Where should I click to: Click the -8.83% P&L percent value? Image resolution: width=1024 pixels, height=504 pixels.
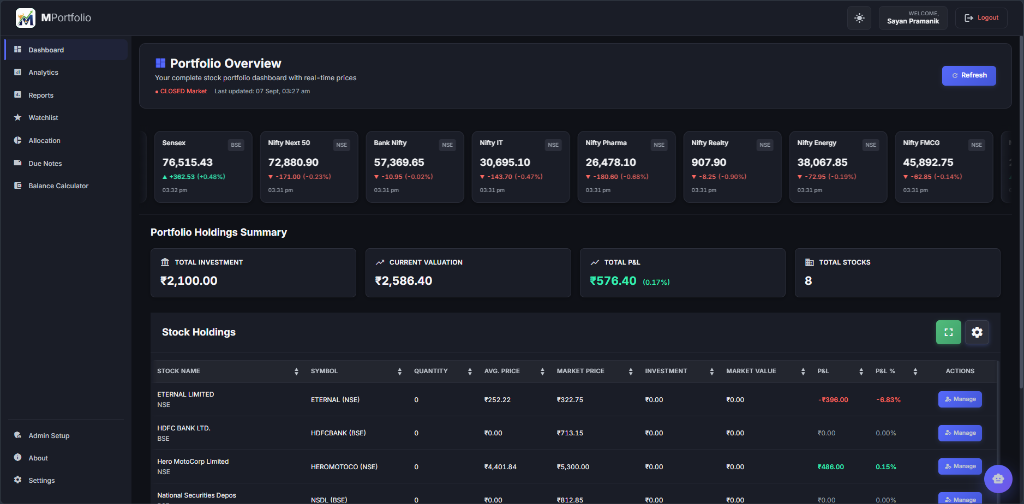tap(888, 400)
